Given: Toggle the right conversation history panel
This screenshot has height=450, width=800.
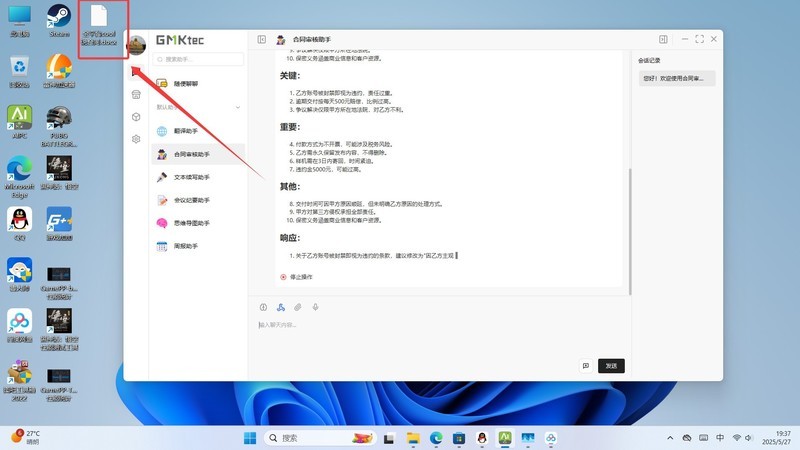Looking at the screenshot, I should point(663,39).
